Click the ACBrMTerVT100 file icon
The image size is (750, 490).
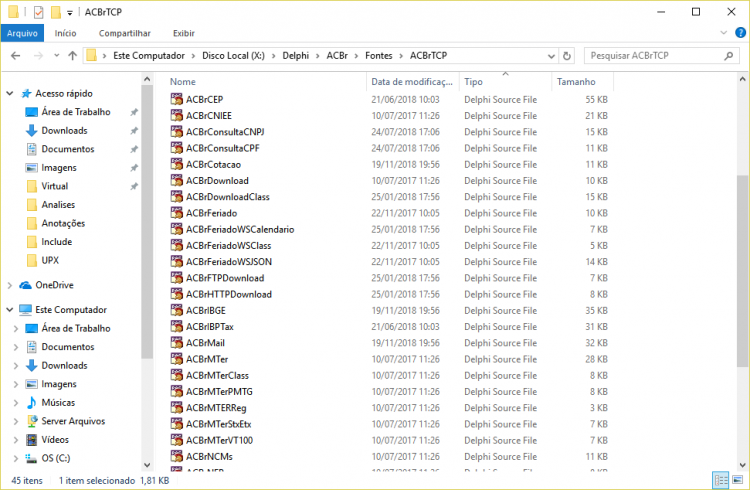point(176,440)
